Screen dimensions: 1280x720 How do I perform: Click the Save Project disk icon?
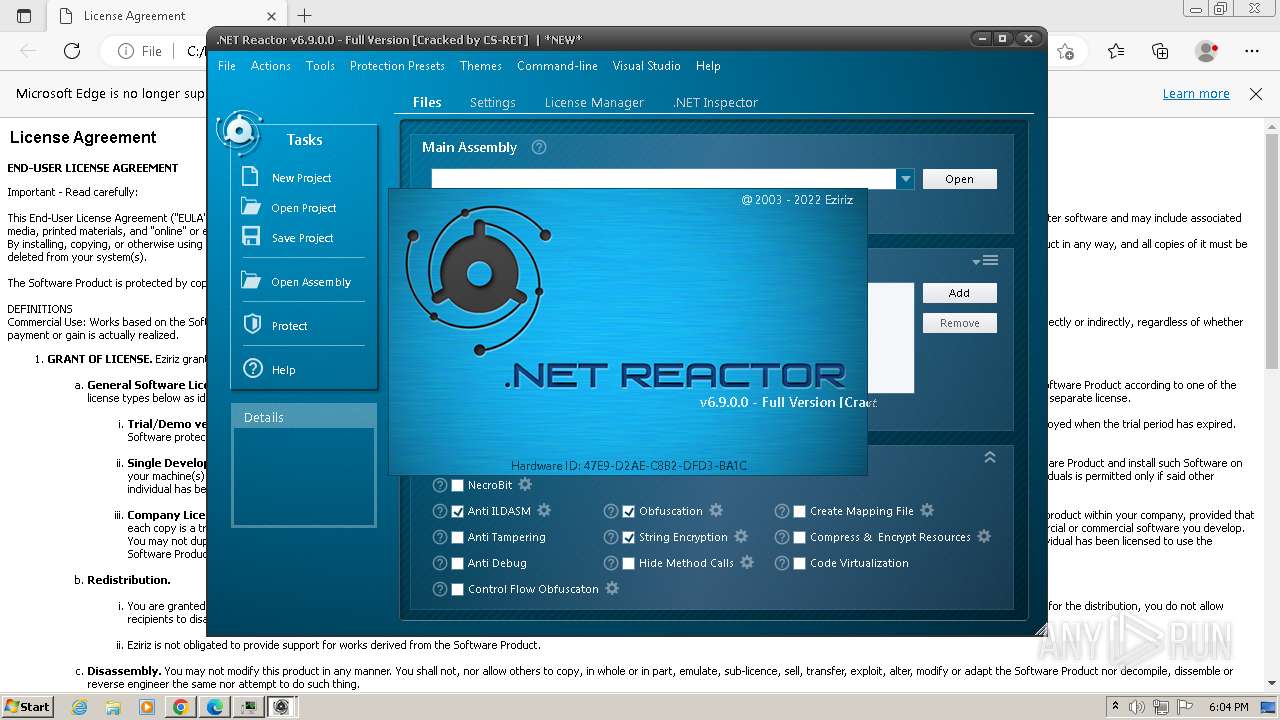(x=251, y=237)
